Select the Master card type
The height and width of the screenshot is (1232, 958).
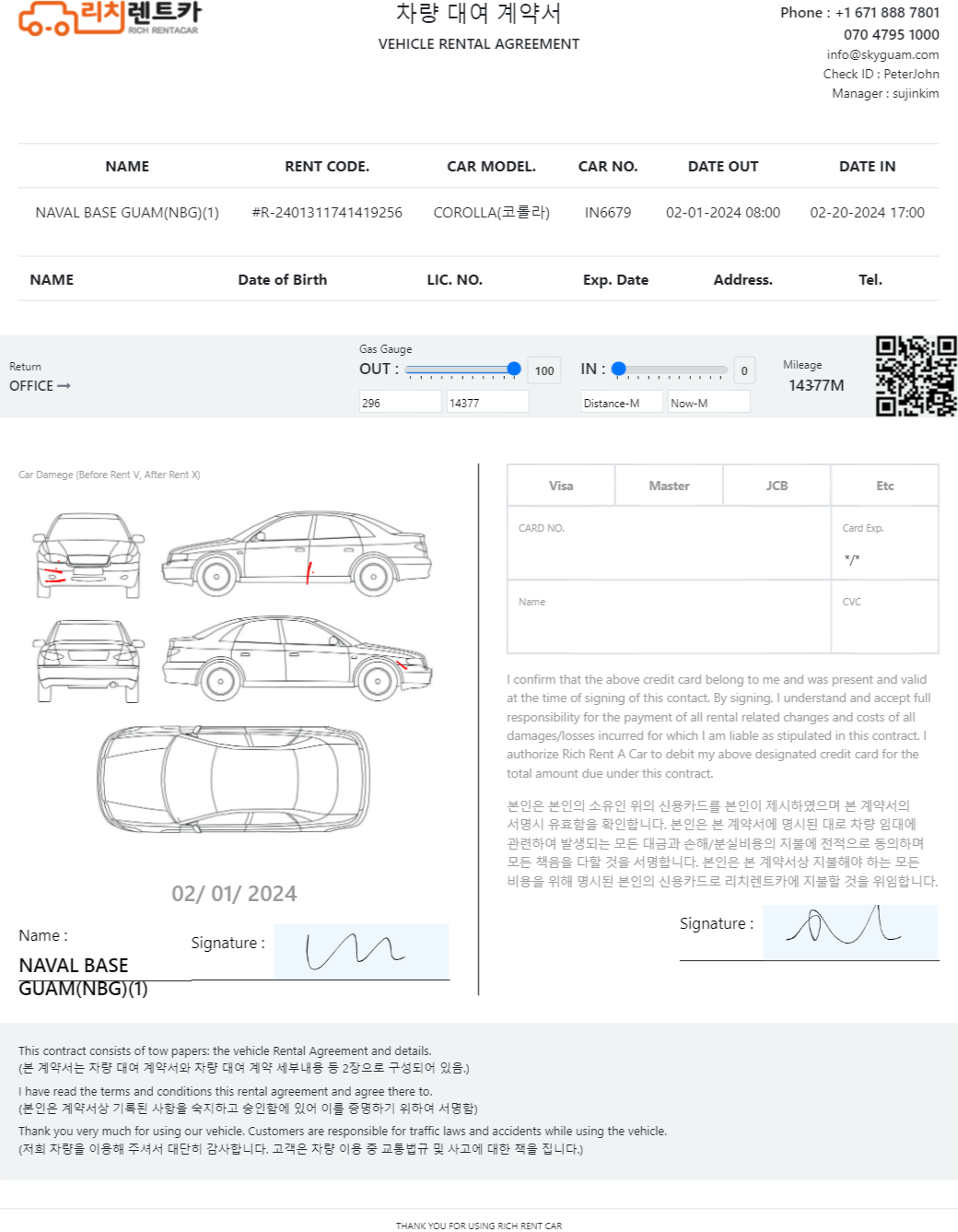pyautogui.click(x=669, y=486)
